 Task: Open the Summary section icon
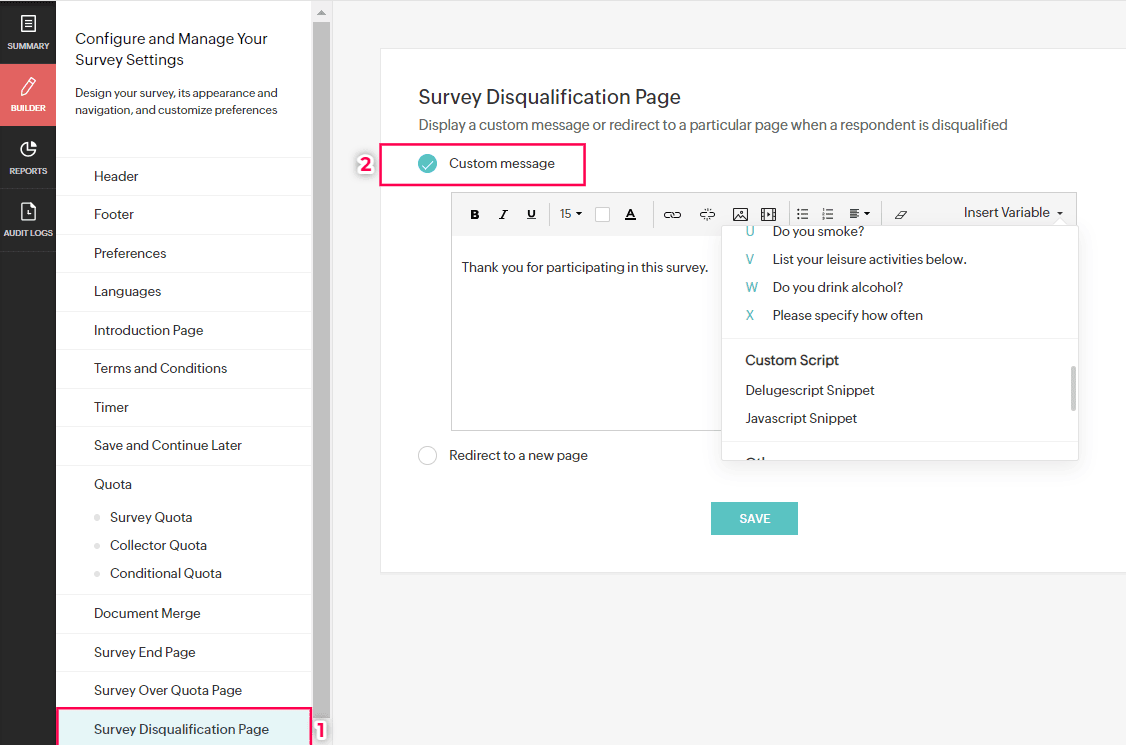pyautogui.click(x=28, y=24)
